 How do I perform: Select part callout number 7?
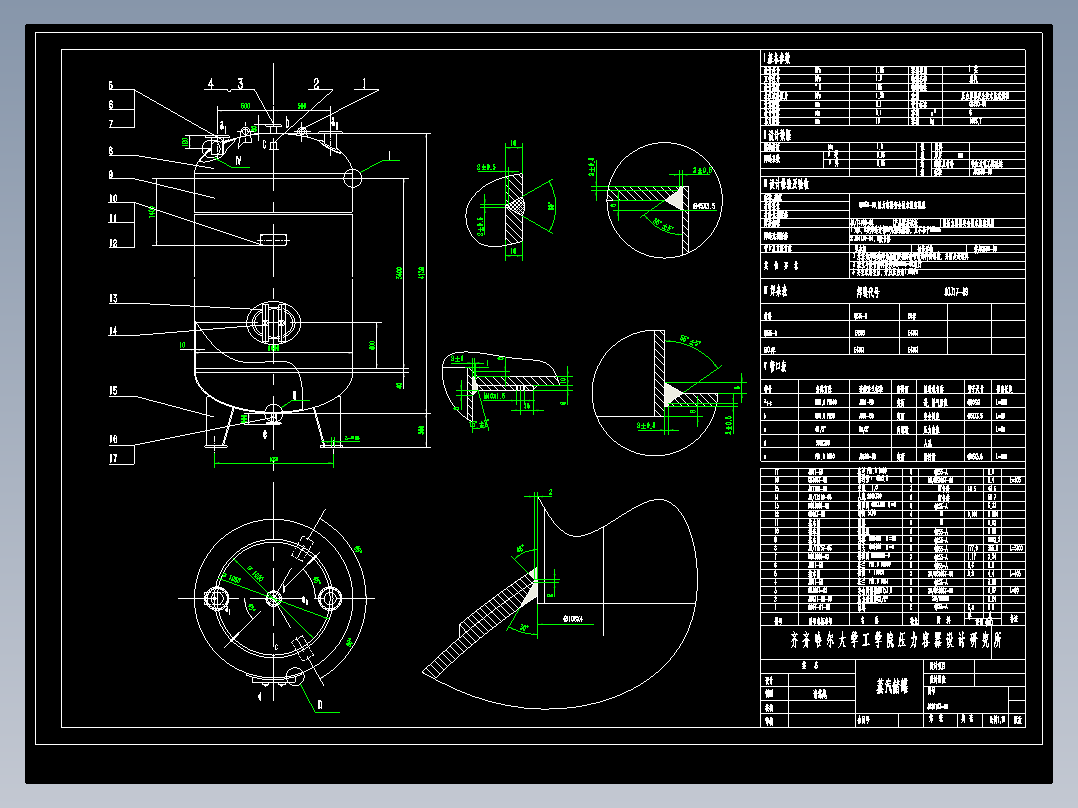click(111, 123)
